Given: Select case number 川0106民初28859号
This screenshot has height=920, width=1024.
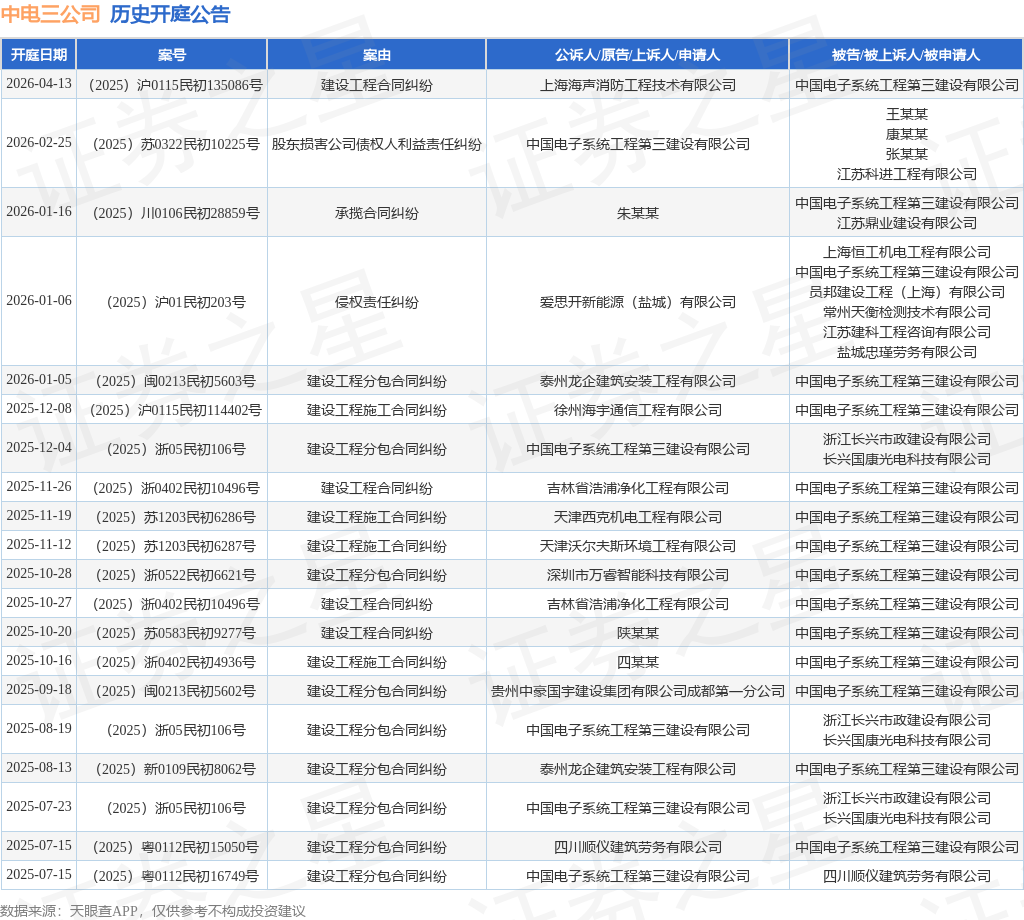Looking at the screenshot, I should coord(175,214).
